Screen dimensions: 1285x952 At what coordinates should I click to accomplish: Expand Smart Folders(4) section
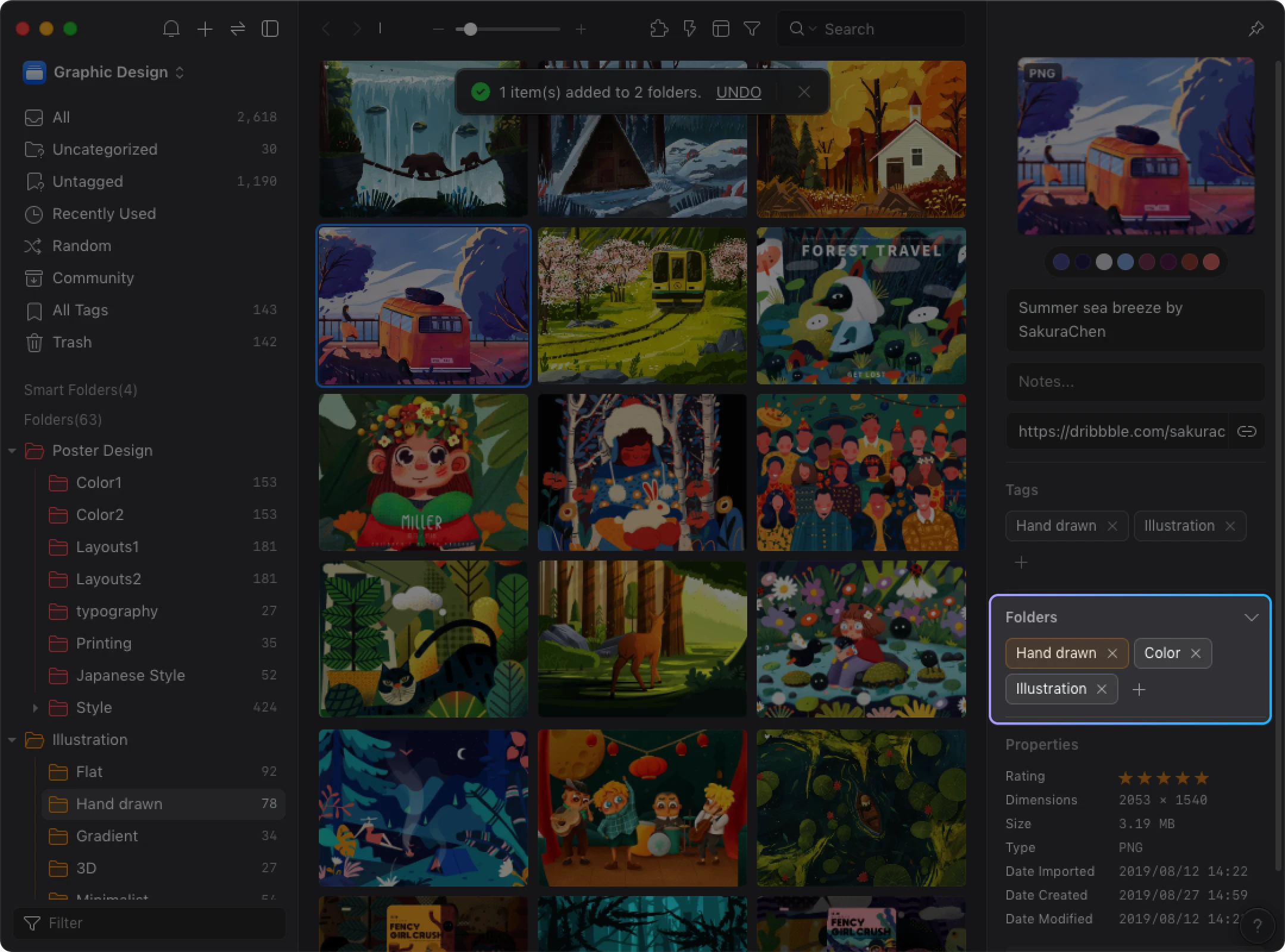80,390
